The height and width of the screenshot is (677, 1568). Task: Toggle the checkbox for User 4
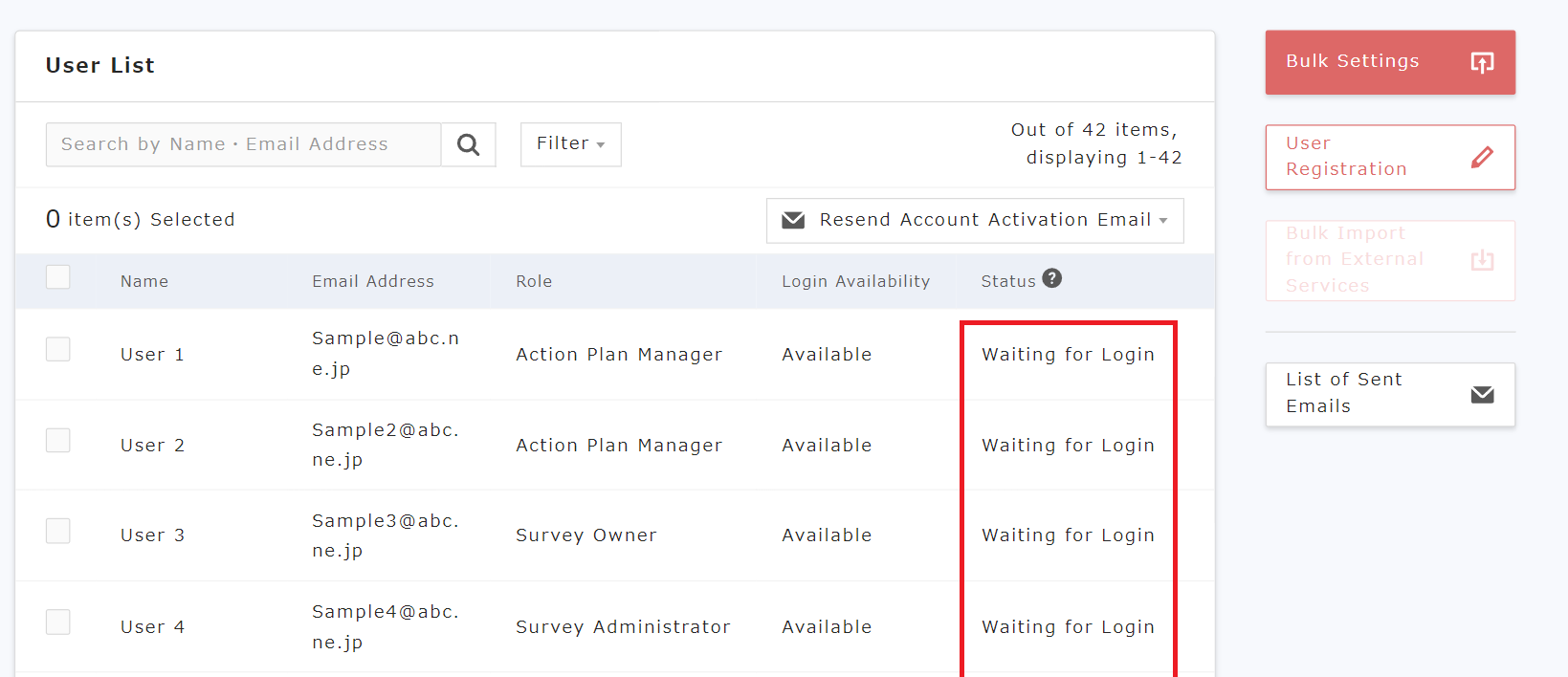click(58, 622)
